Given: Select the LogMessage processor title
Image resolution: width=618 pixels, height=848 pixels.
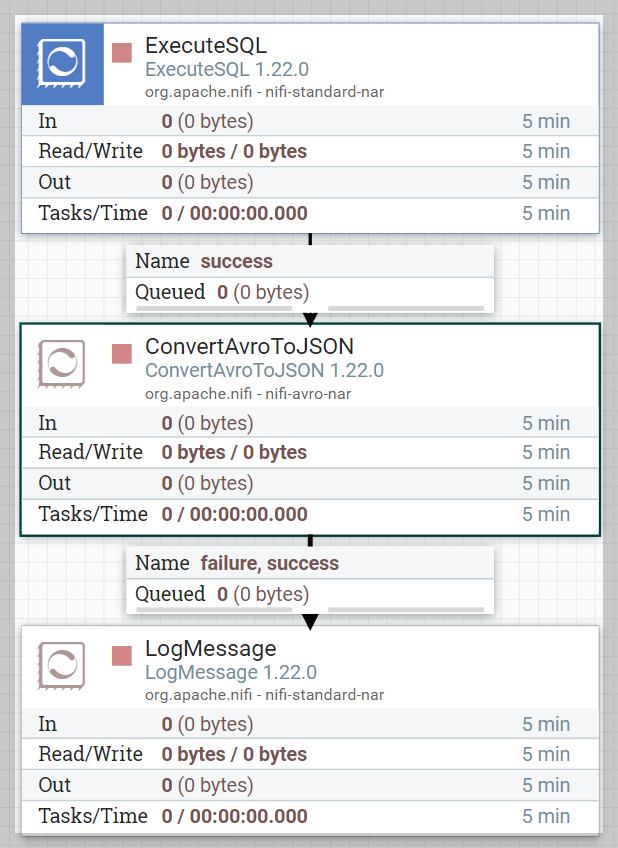Looking at the screenshot, I should (x=211, y=648).
